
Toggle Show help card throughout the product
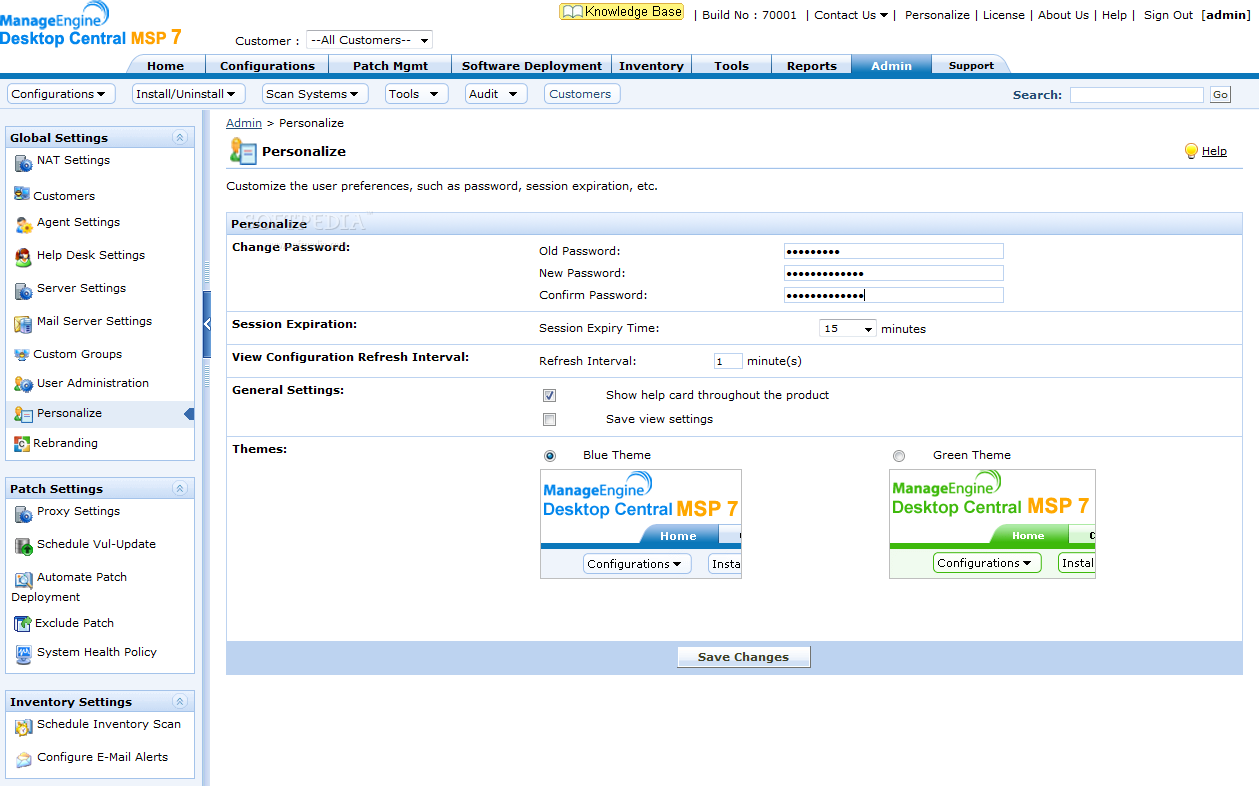click(549, 396)
